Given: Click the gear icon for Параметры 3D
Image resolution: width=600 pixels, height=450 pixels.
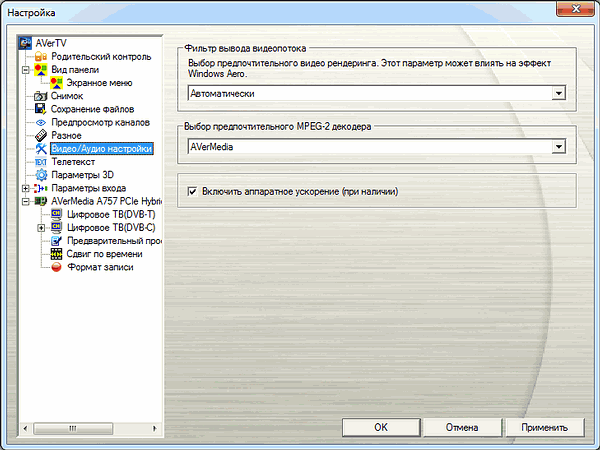Looking at the screenshot, I should pyautogui.click(x=41, y=175).
